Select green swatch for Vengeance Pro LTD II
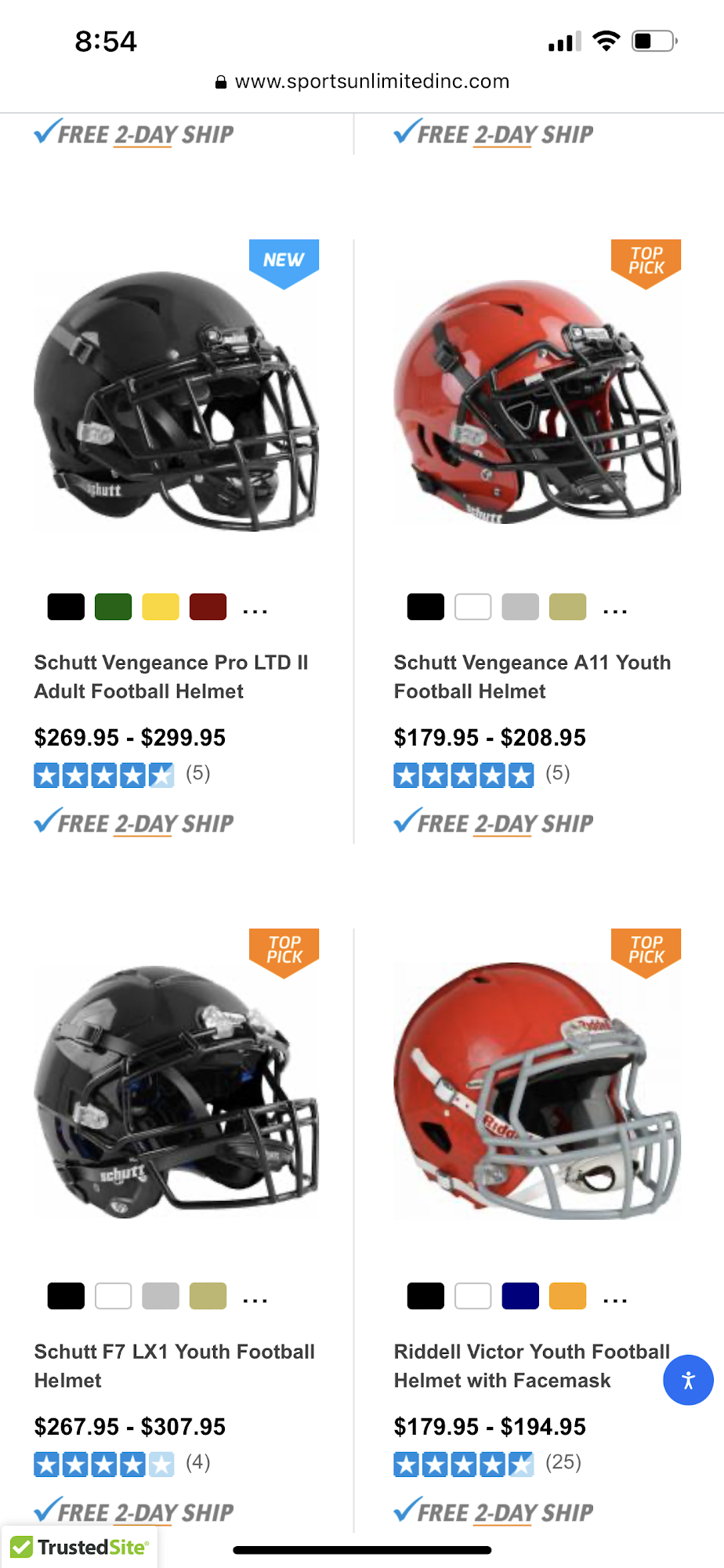The height and width of the screenshot is (1568, 724). [x=113, y=607]
